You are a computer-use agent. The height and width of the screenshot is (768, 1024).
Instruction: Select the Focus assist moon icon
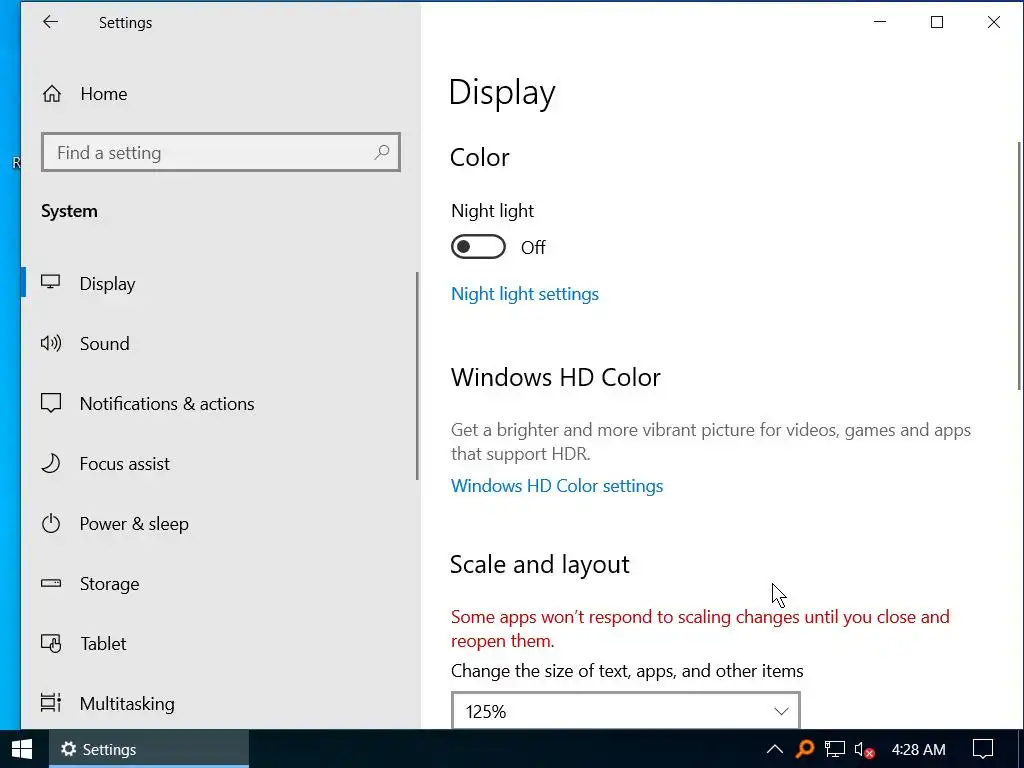pos(50,463)
